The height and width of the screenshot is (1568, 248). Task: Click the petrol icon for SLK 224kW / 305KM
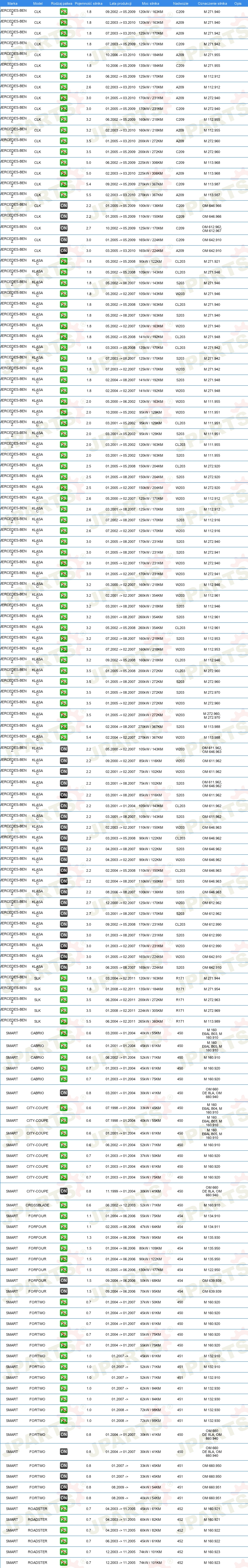63,1011
